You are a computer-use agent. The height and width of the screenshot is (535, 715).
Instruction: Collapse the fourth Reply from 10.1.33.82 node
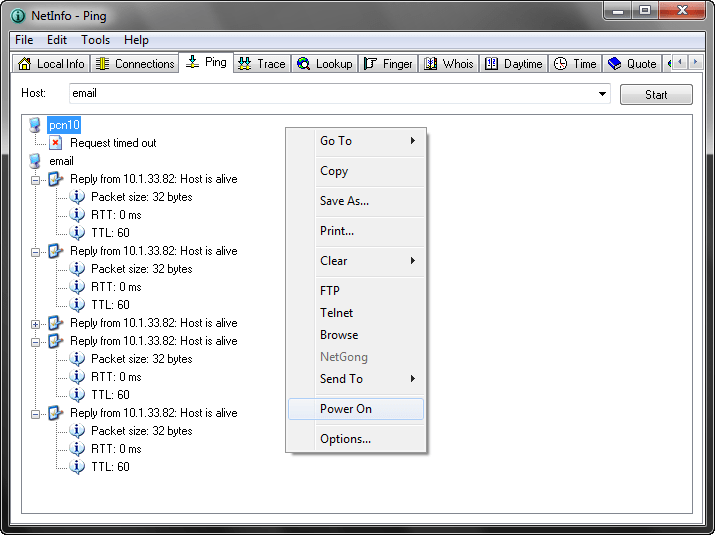coord(35,342)
